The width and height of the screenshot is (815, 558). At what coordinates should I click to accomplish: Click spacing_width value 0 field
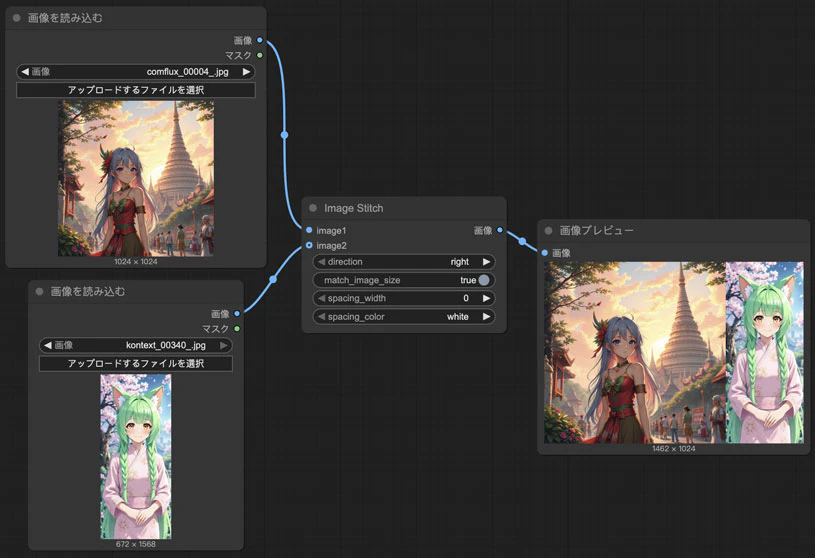coord(404,298)
